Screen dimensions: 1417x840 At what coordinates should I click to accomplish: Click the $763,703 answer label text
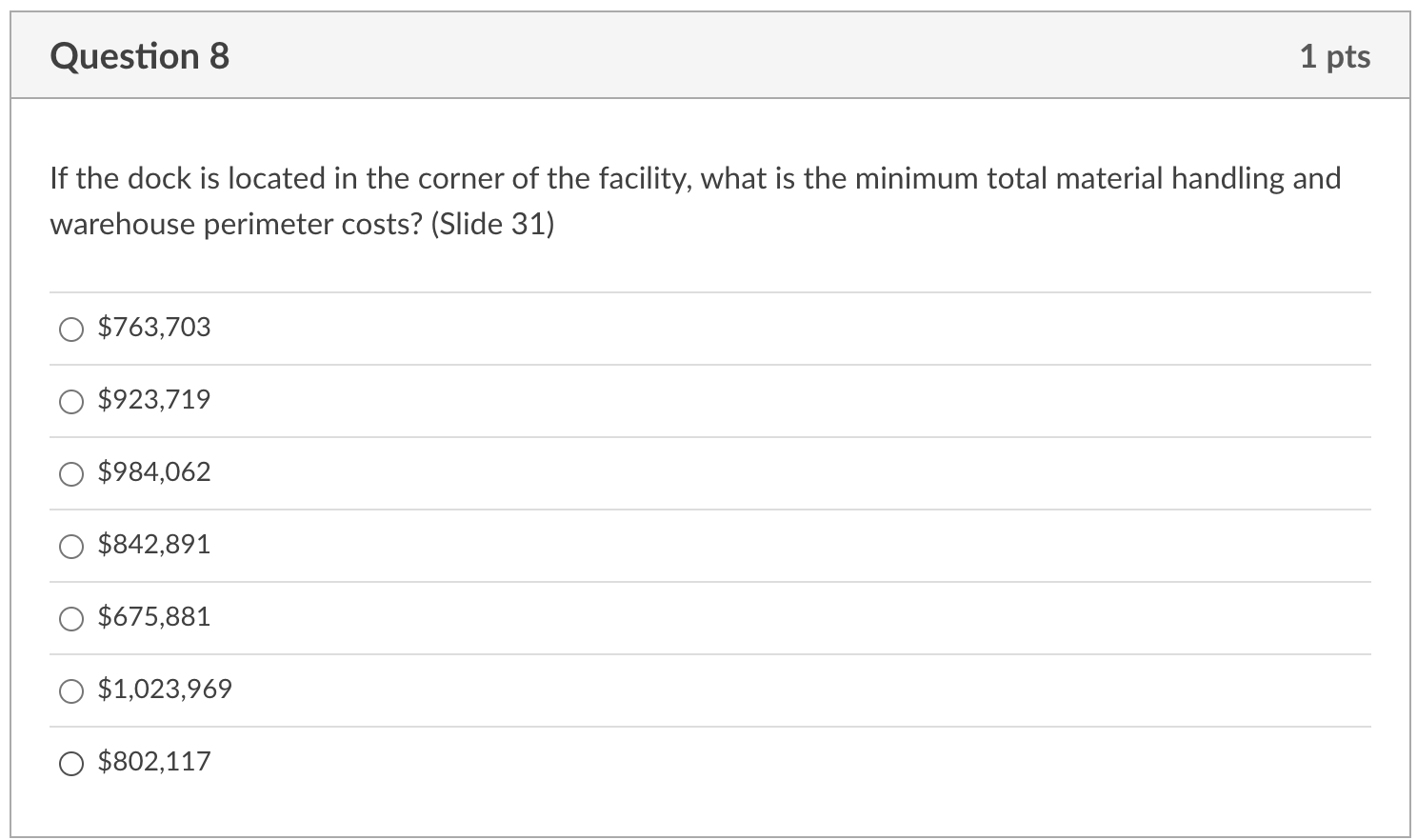point(154,327)
